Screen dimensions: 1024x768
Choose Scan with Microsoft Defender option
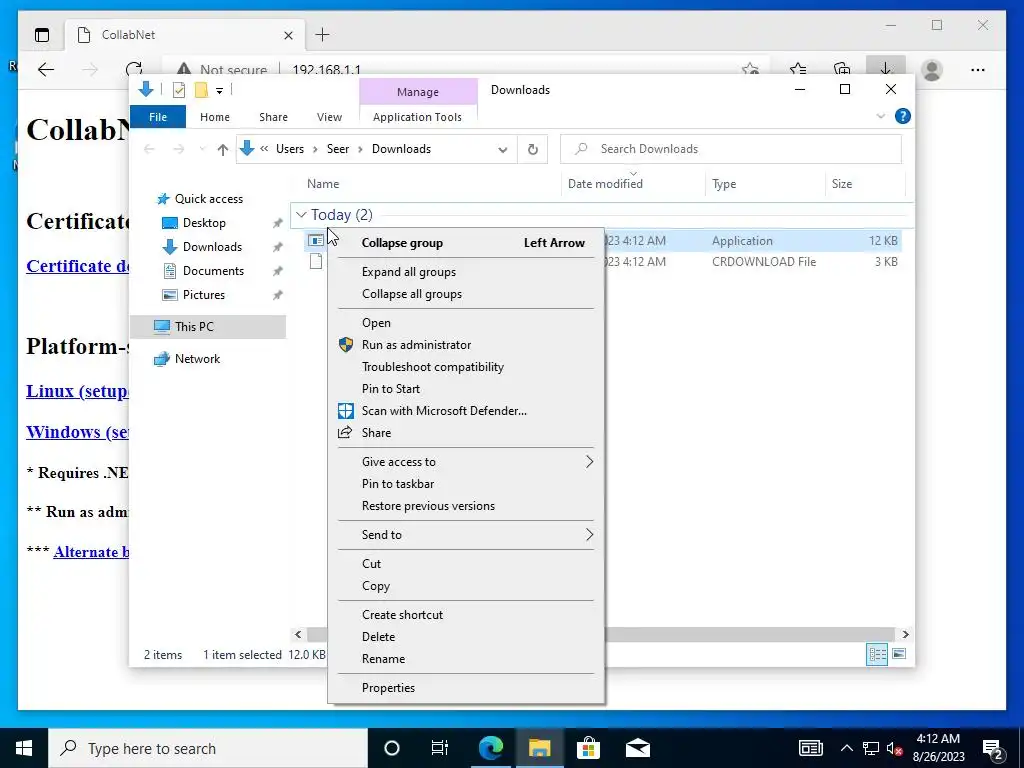tap(444, 411)
